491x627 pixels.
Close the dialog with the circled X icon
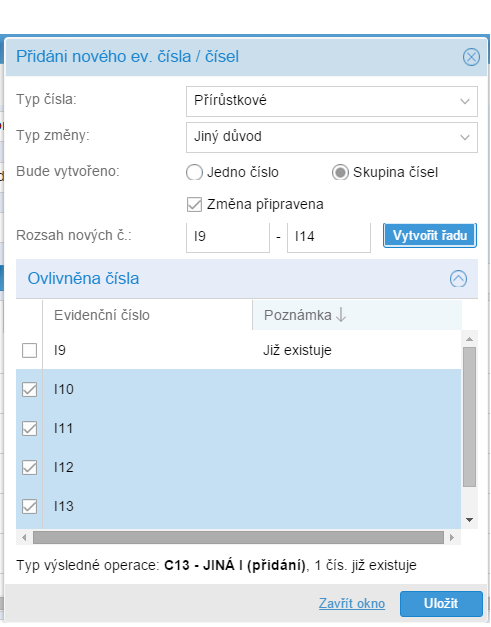[x=471, y=57]
